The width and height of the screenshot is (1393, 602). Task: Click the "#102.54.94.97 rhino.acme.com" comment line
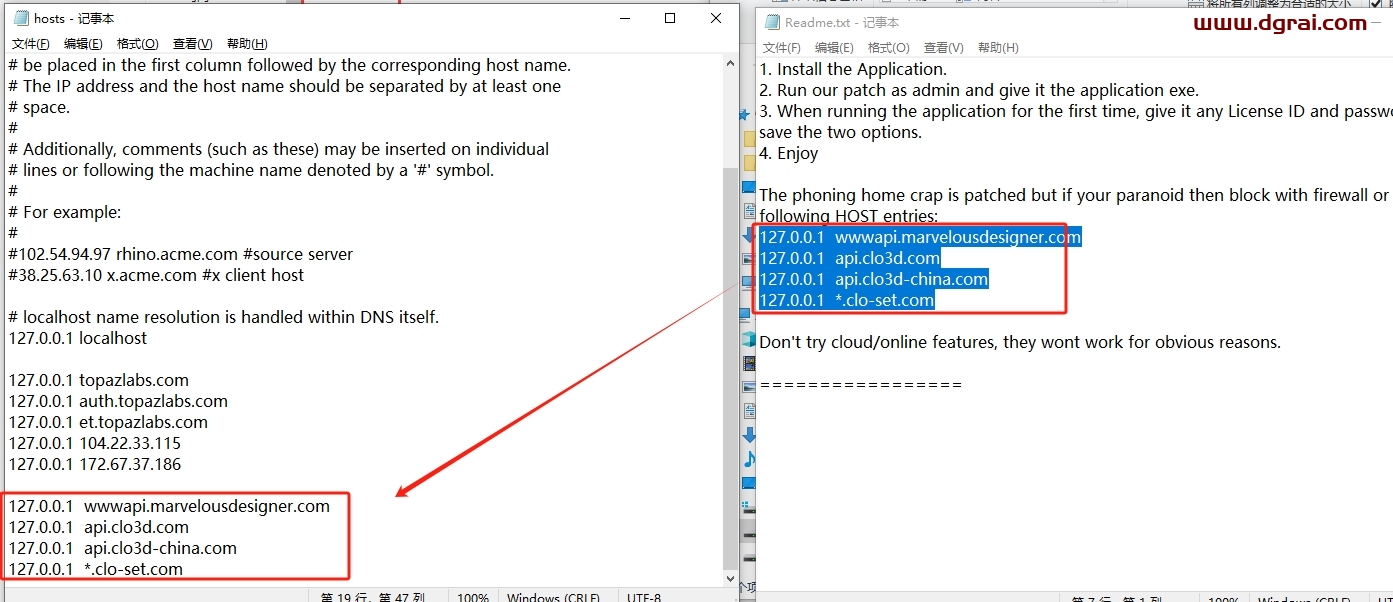click(180, 254)
